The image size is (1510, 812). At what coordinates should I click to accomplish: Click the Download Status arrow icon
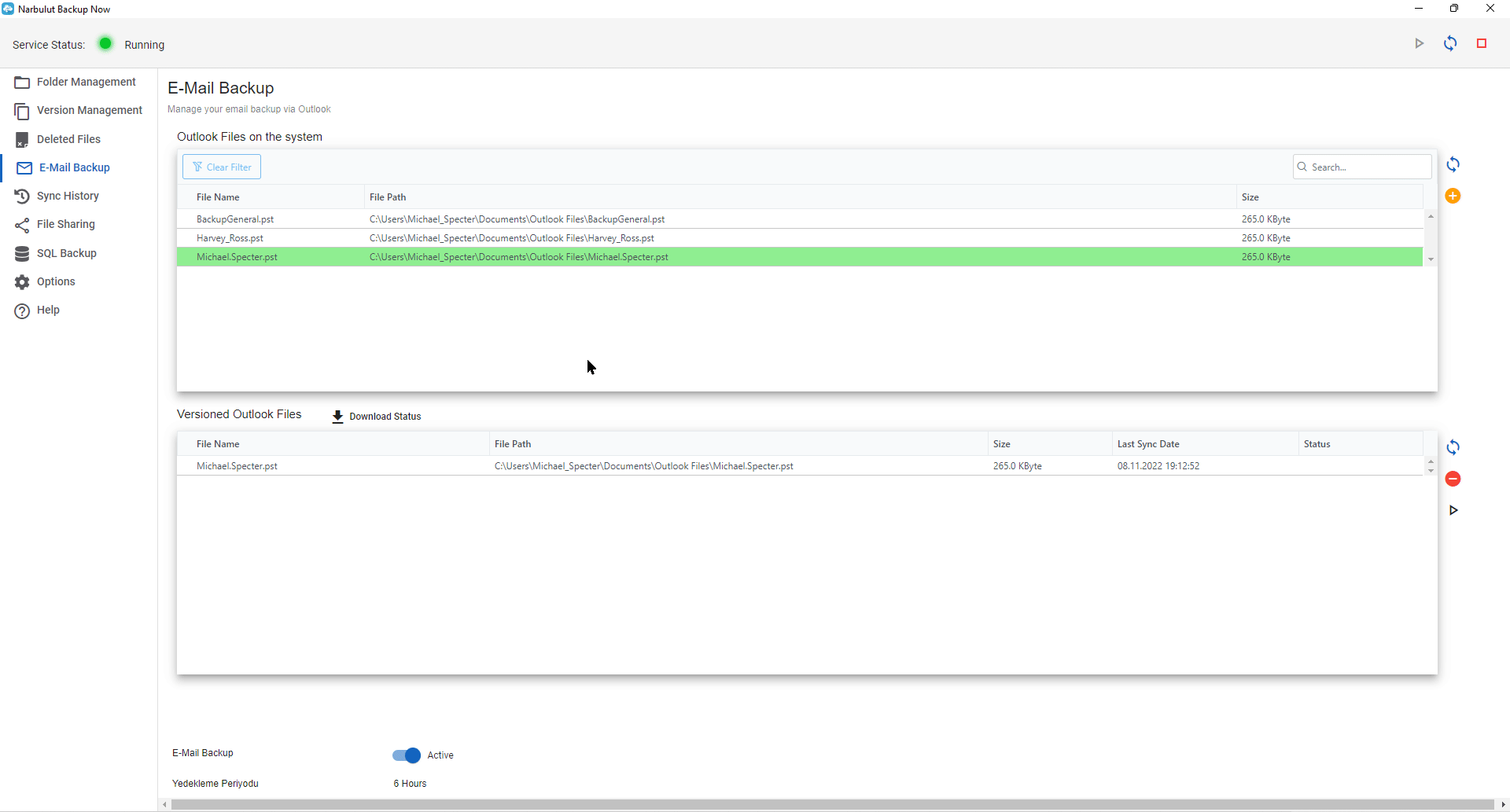(x=337, y=417)
